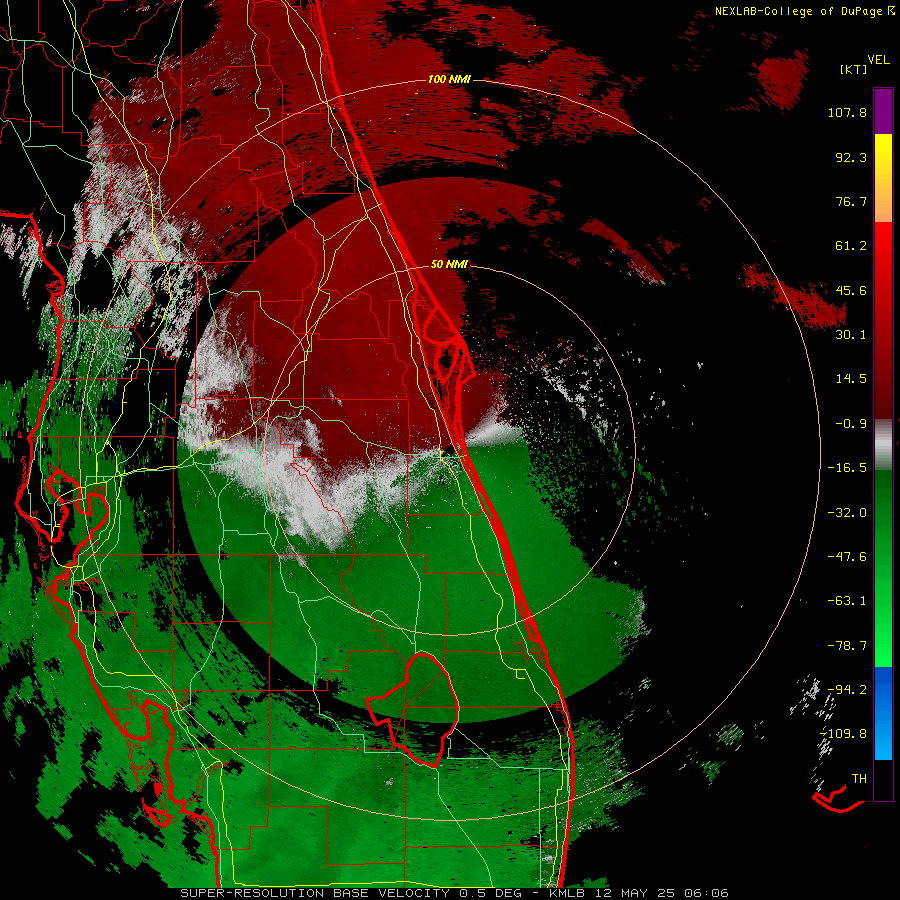The height and width of the screenshot is (900, 900).
Task: Click the 50 NMI range ring label
Action: click(x=449, y=264)
